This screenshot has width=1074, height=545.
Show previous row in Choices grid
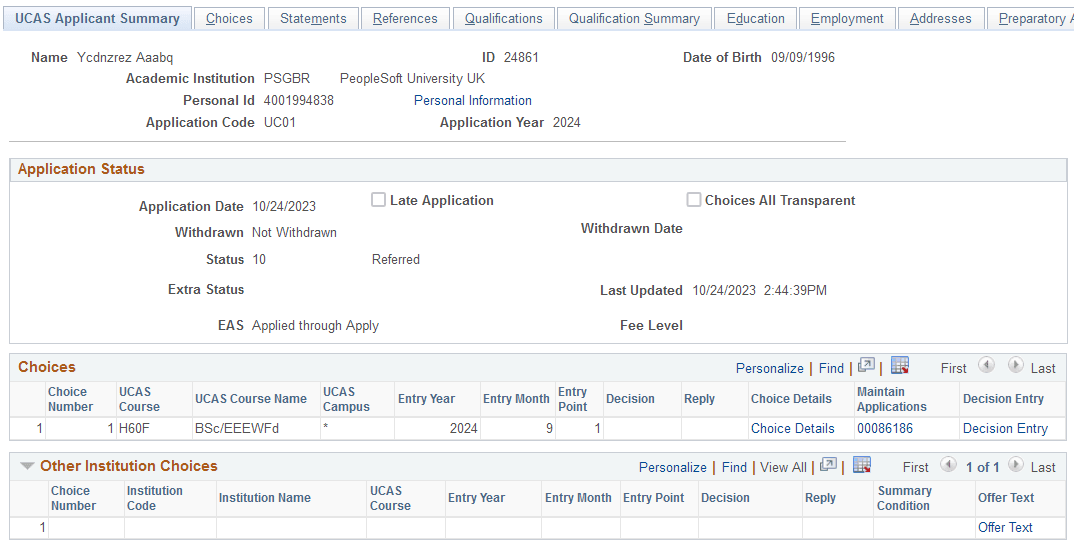tap(986, 366)
